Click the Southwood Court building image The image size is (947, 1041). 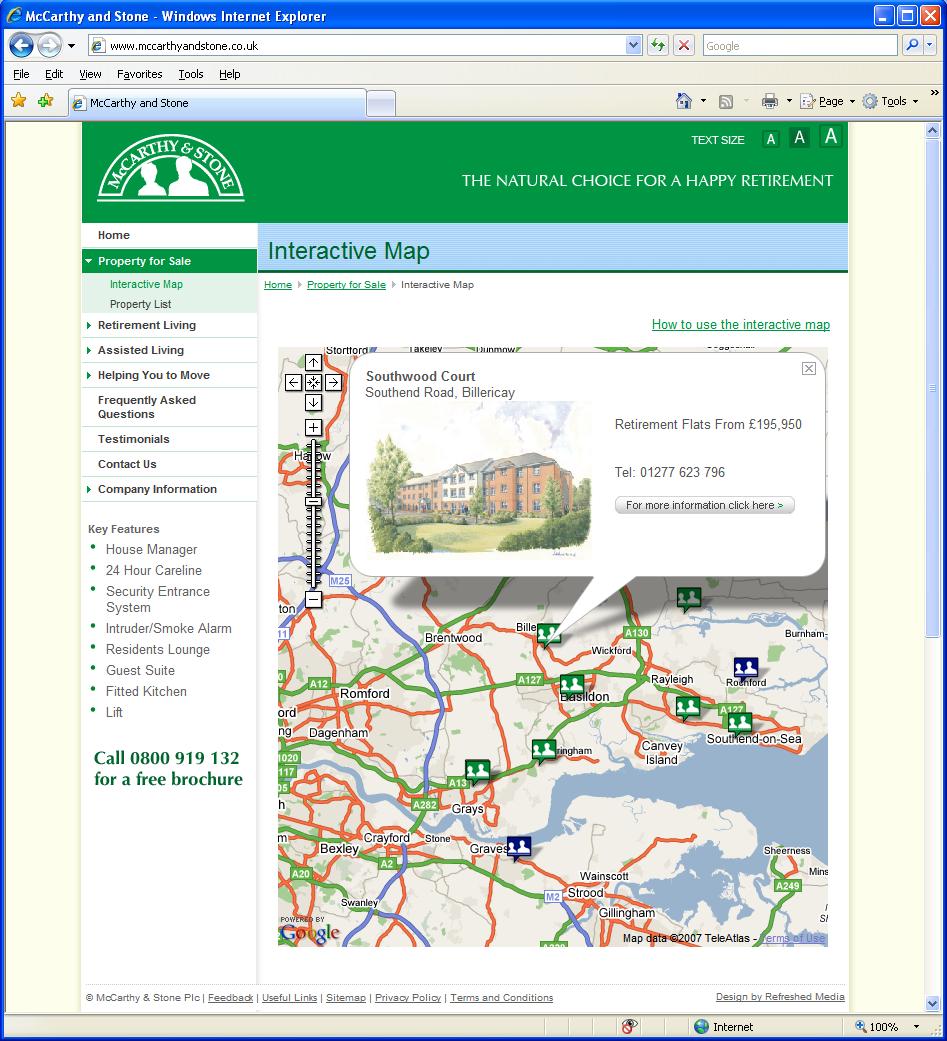(479, 478)
